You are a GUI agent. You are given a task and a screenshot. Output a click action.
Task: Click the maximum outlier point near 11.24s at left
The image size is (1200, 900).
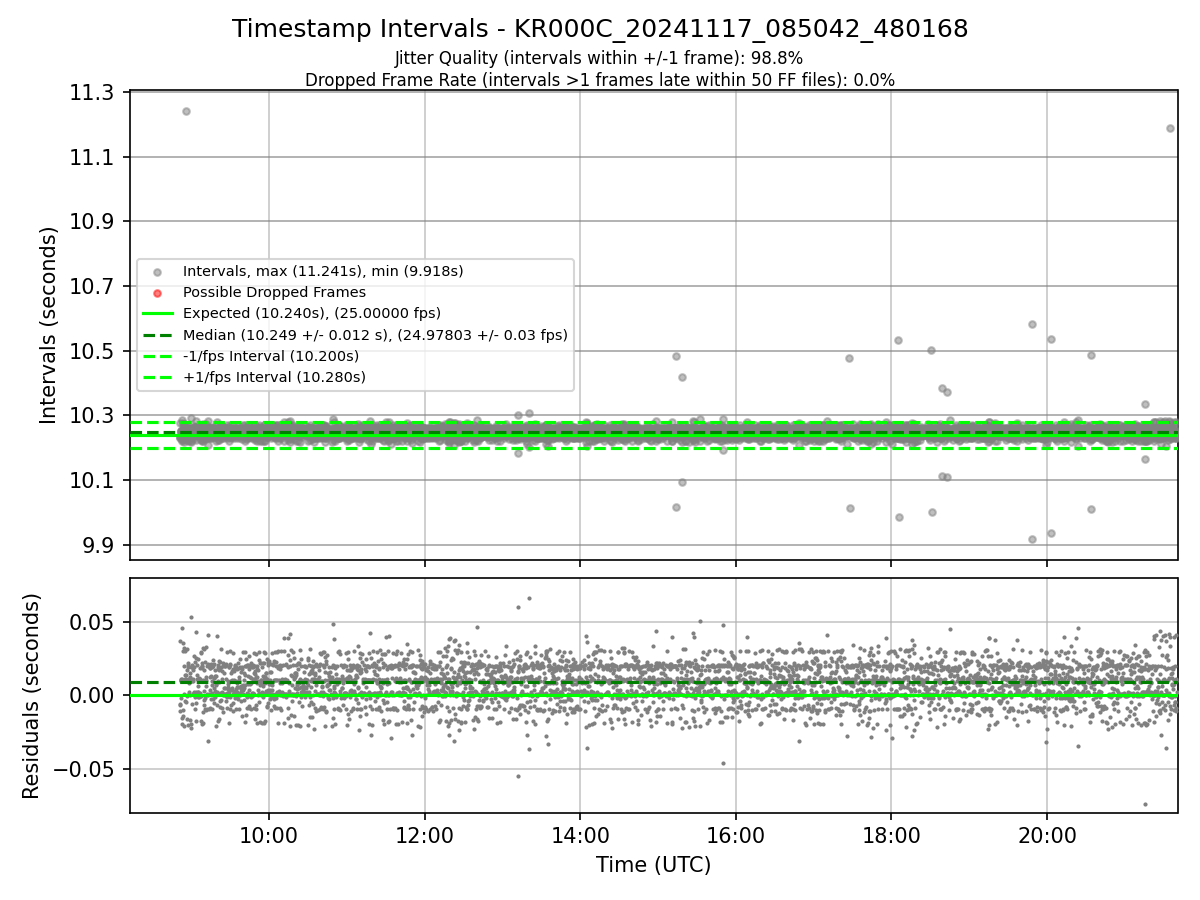186,111
